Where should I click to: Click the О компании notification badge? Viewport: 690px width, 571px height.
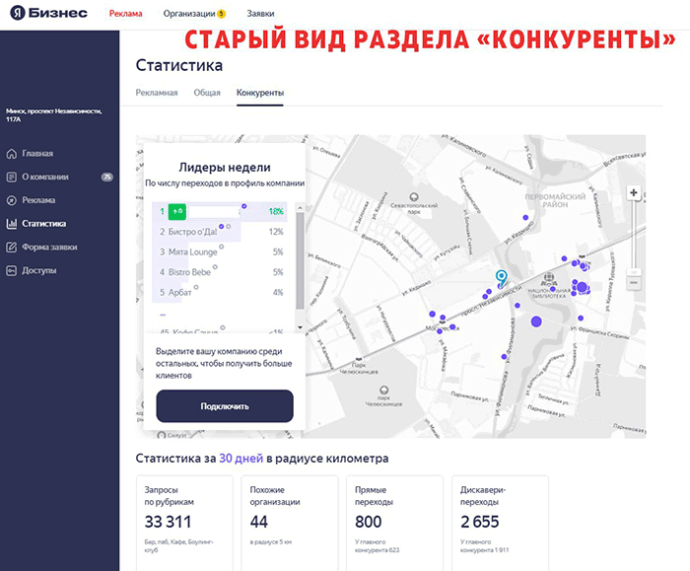pos(107,177)
